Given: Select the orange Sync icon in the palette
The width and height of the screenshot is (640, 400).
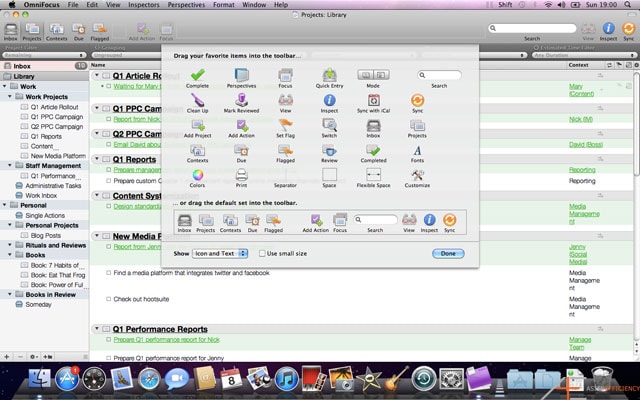Looking at the screenshot, I should [x=417, y=100].
